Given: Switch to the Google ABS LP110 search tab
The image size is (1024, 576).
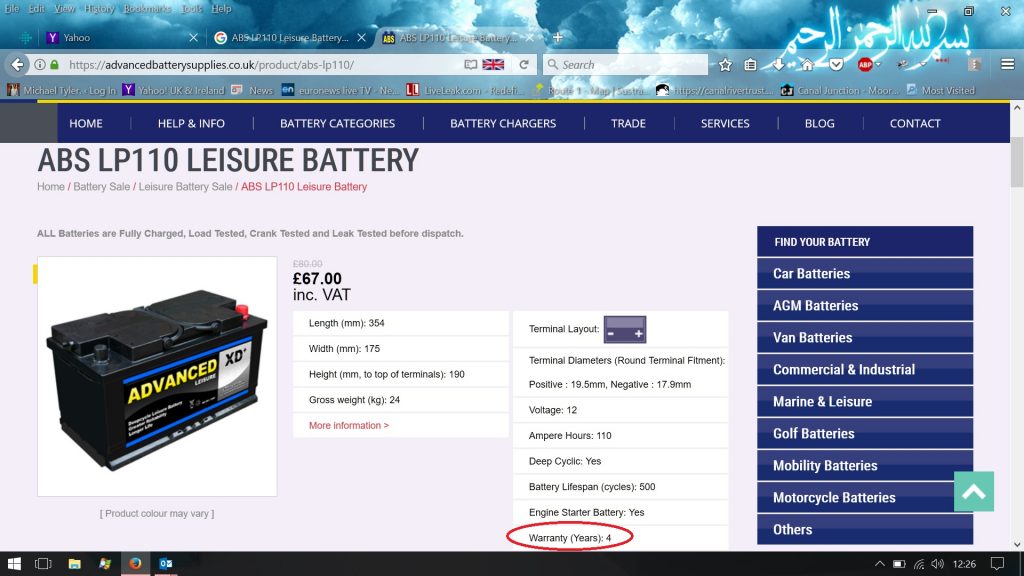Looking at the screenshot, I should (290, 38).
